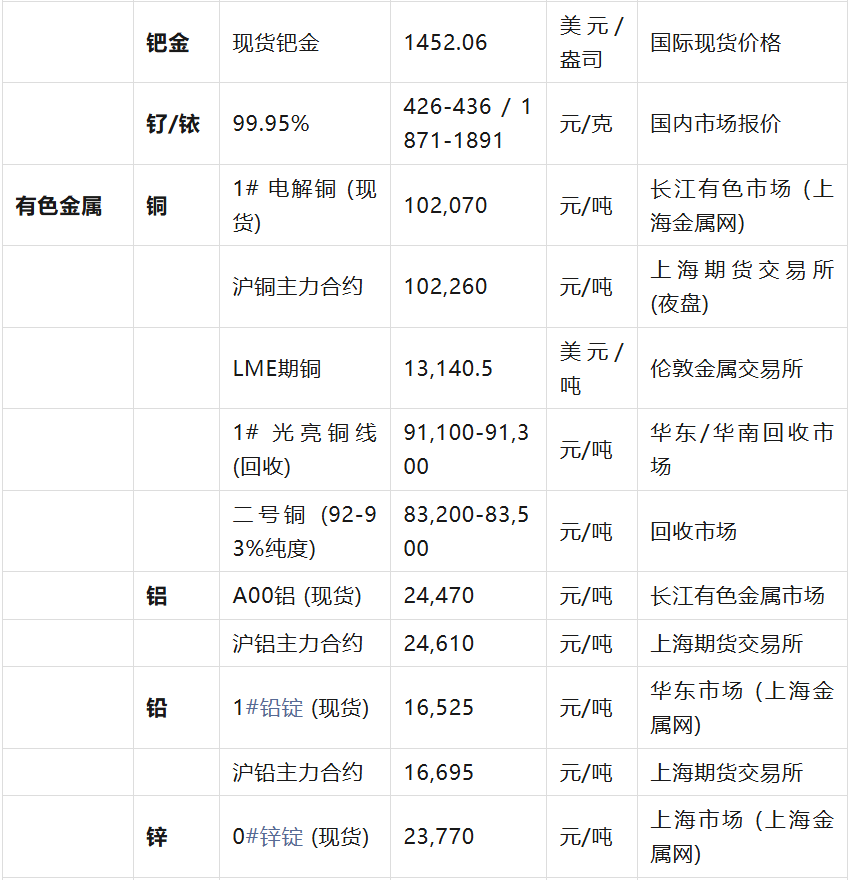Click the 1452.06 price value
The height and width of the screenshot is (880, 850).
coord(445,43)
